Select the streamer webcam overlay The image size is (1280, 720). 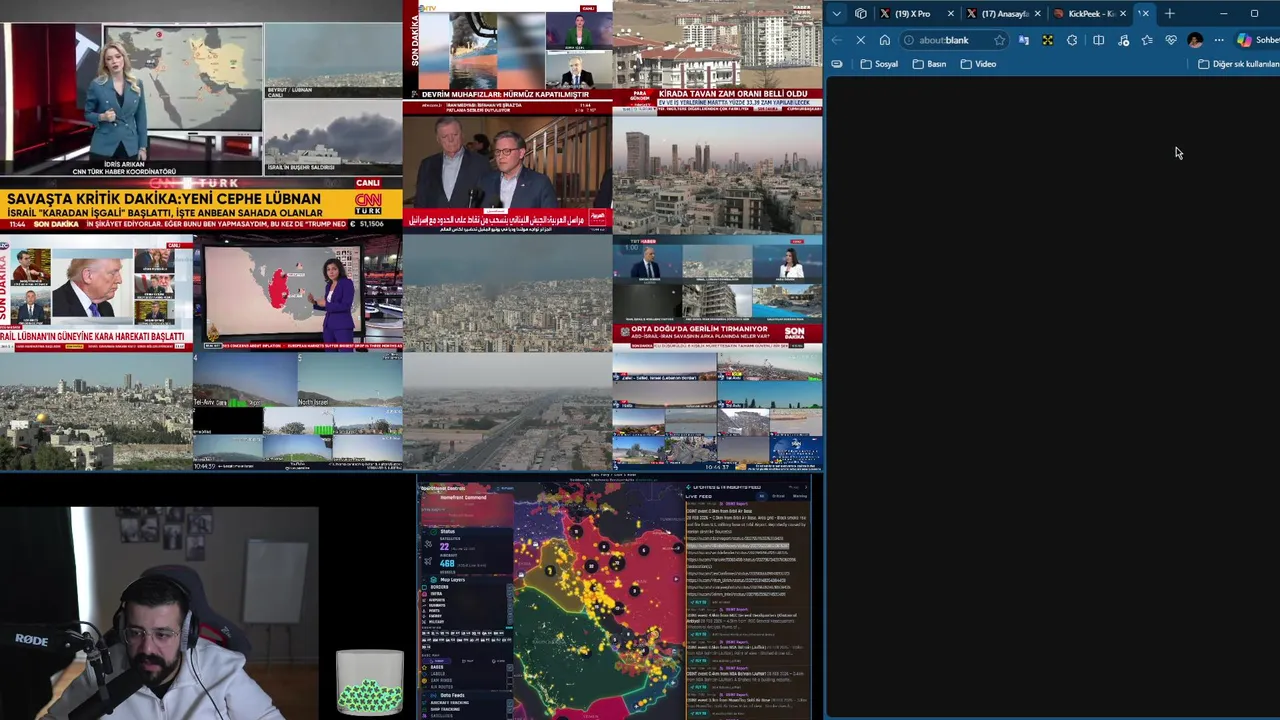[160, 612]
